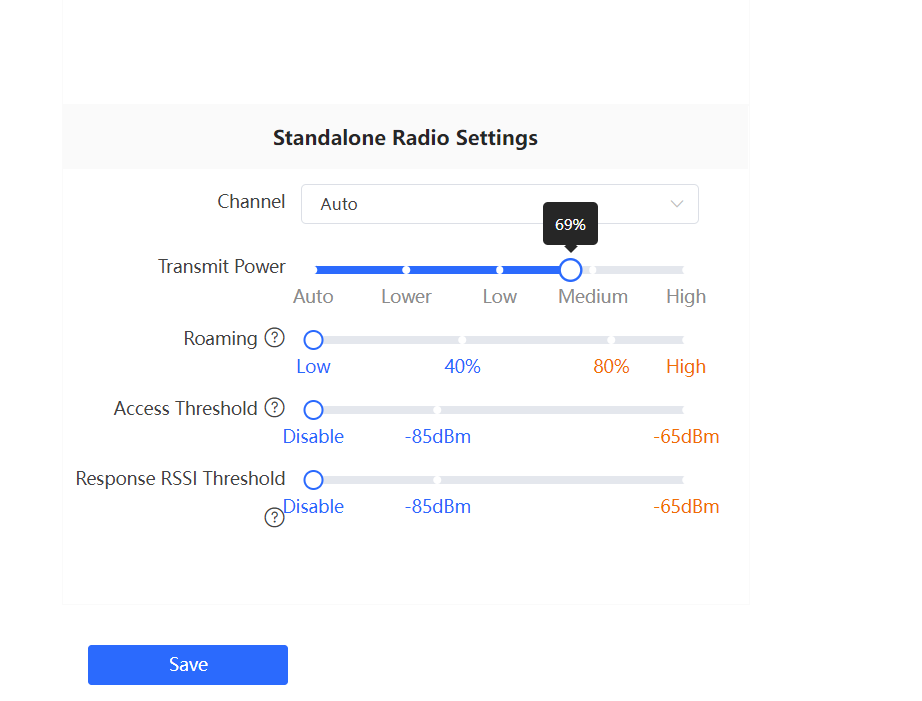Set Transmit Power to the Auto label
Screen dimensions: 922x701
pos(313,296)
